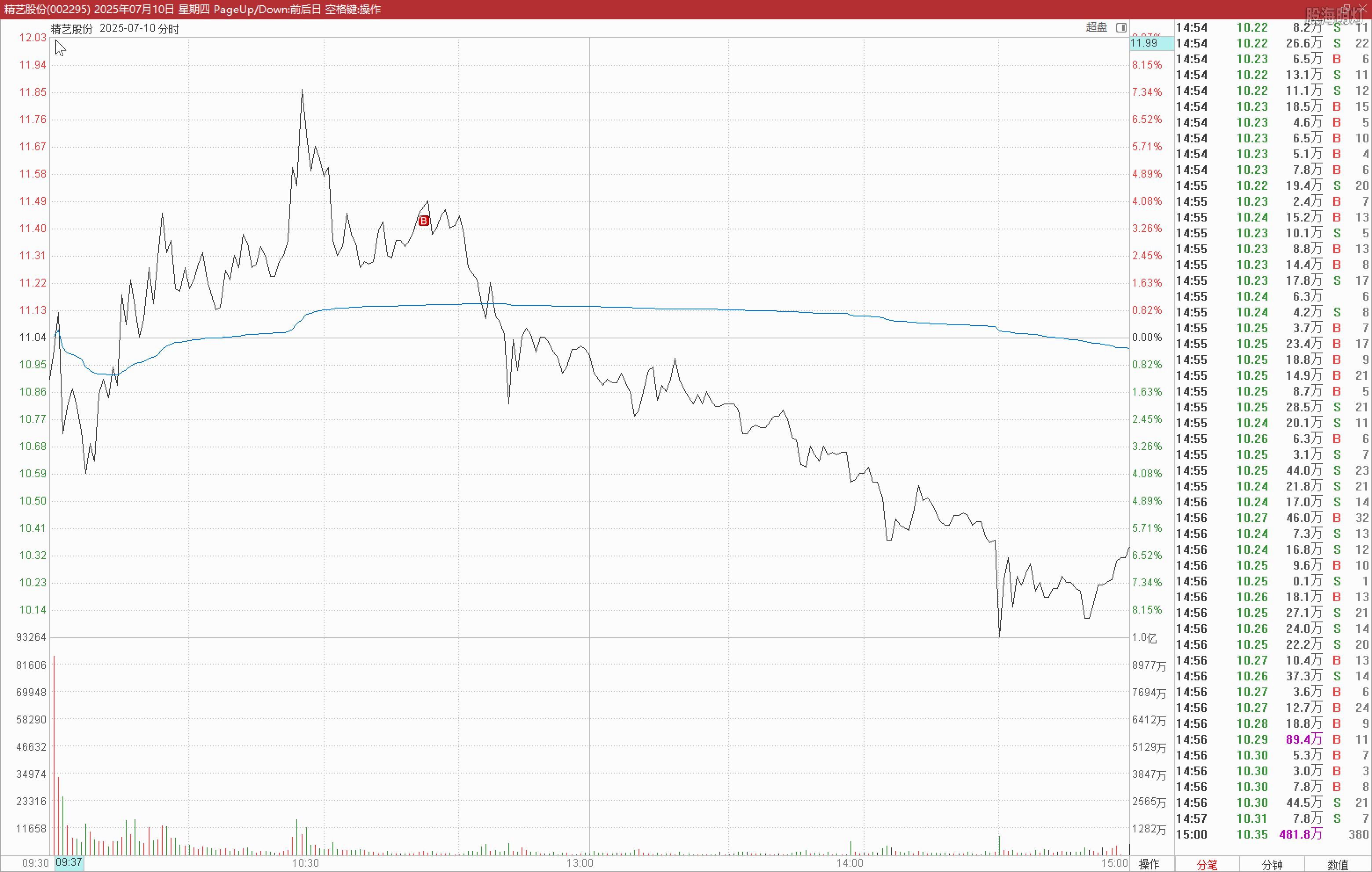Select the 14:54 tick row with 18.5万

point(1272,106)
